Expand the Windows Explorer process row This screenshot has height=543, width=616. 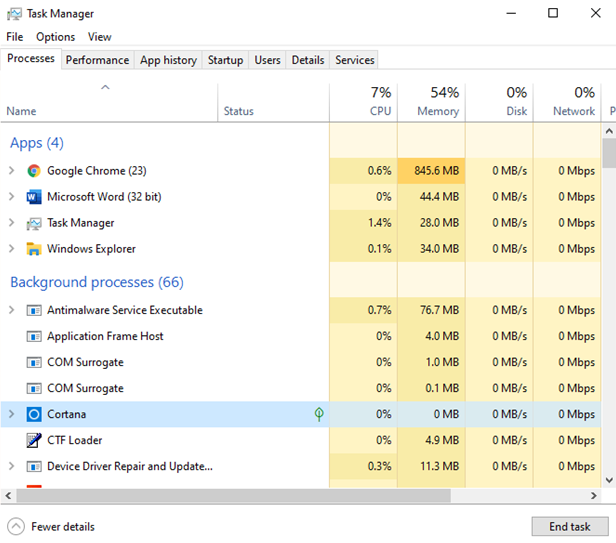tap(11, 249)
